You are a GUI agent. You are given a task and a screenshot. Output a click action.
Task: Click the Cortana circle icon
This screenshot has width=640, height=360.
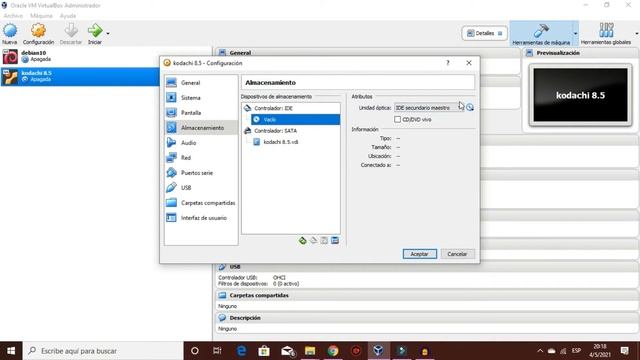(x=195, y=351)
